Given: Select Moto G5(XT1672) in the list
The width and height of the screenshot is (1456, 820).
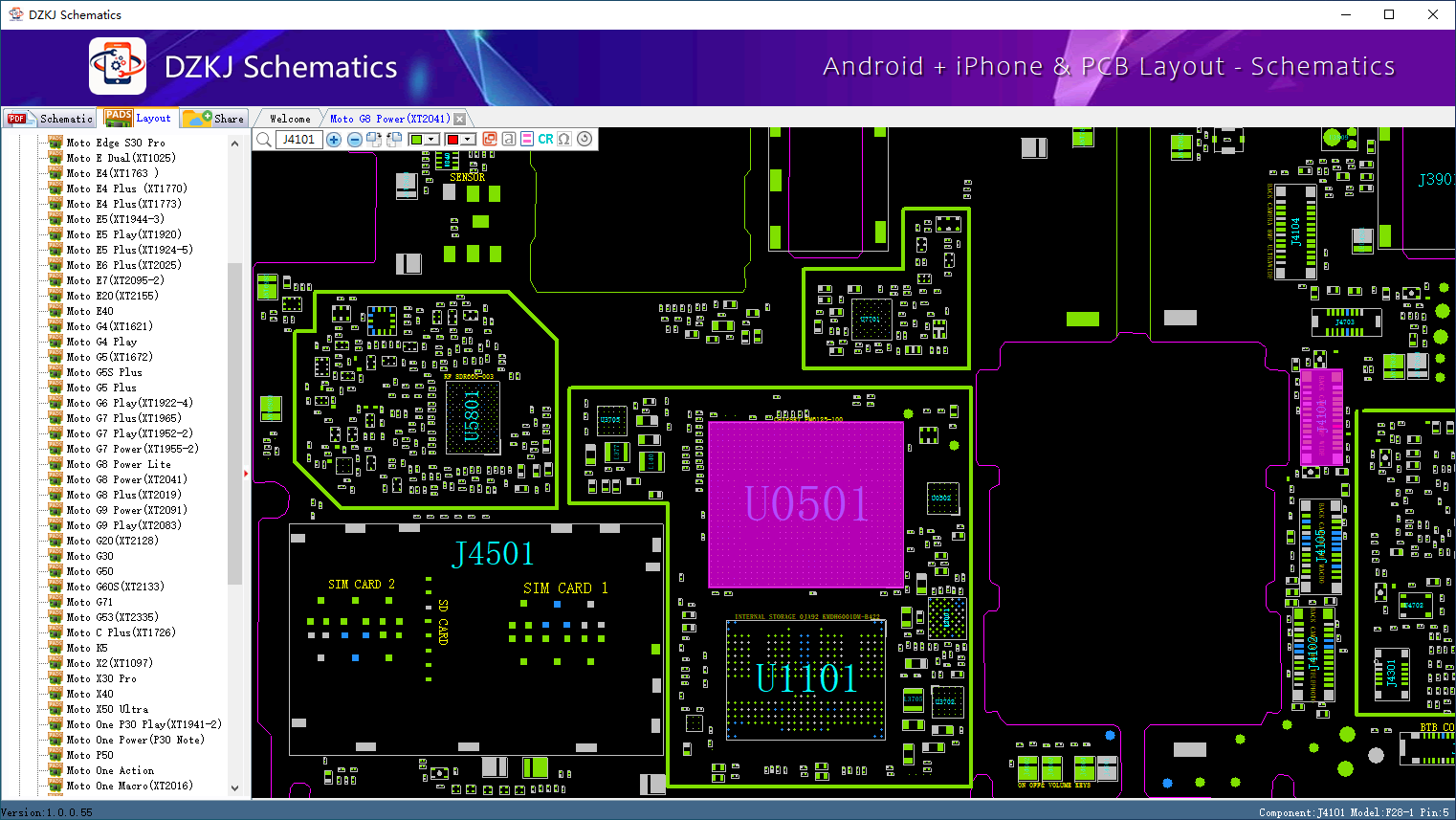Looking at the screenshot, I should point(109,357).
